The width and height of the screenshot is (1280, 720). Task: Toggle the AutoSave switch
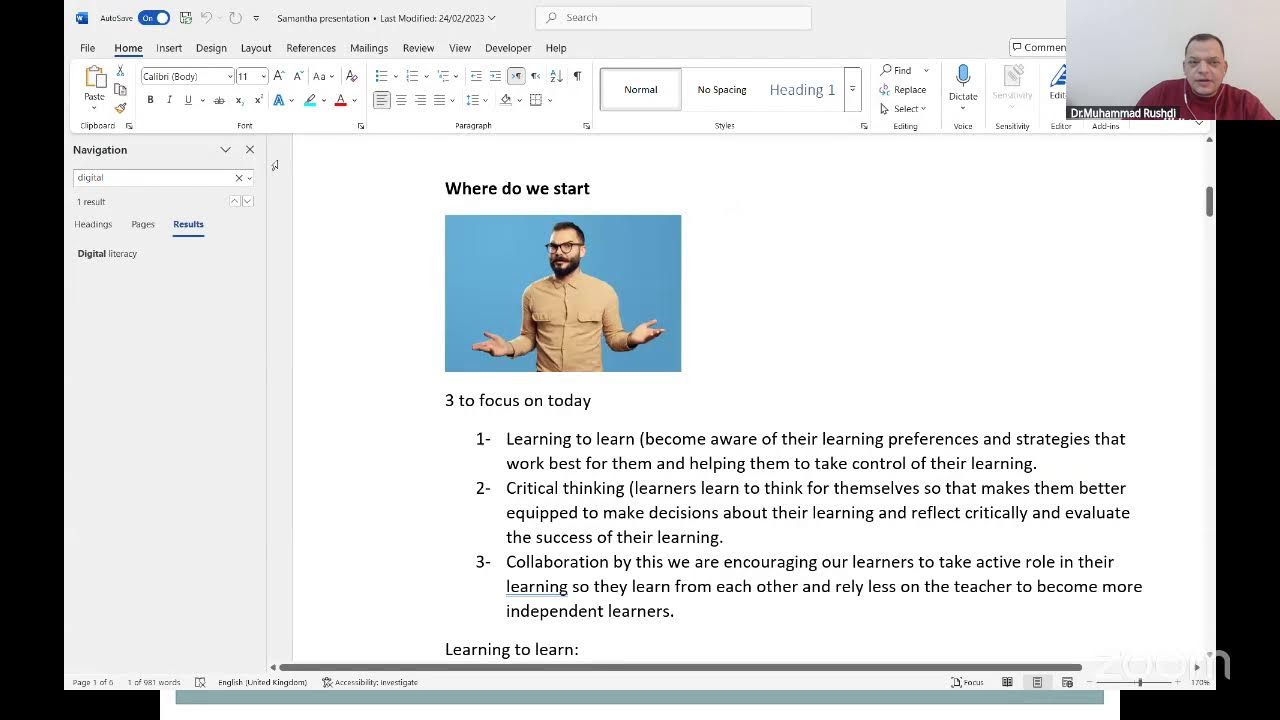click(154, 17)
